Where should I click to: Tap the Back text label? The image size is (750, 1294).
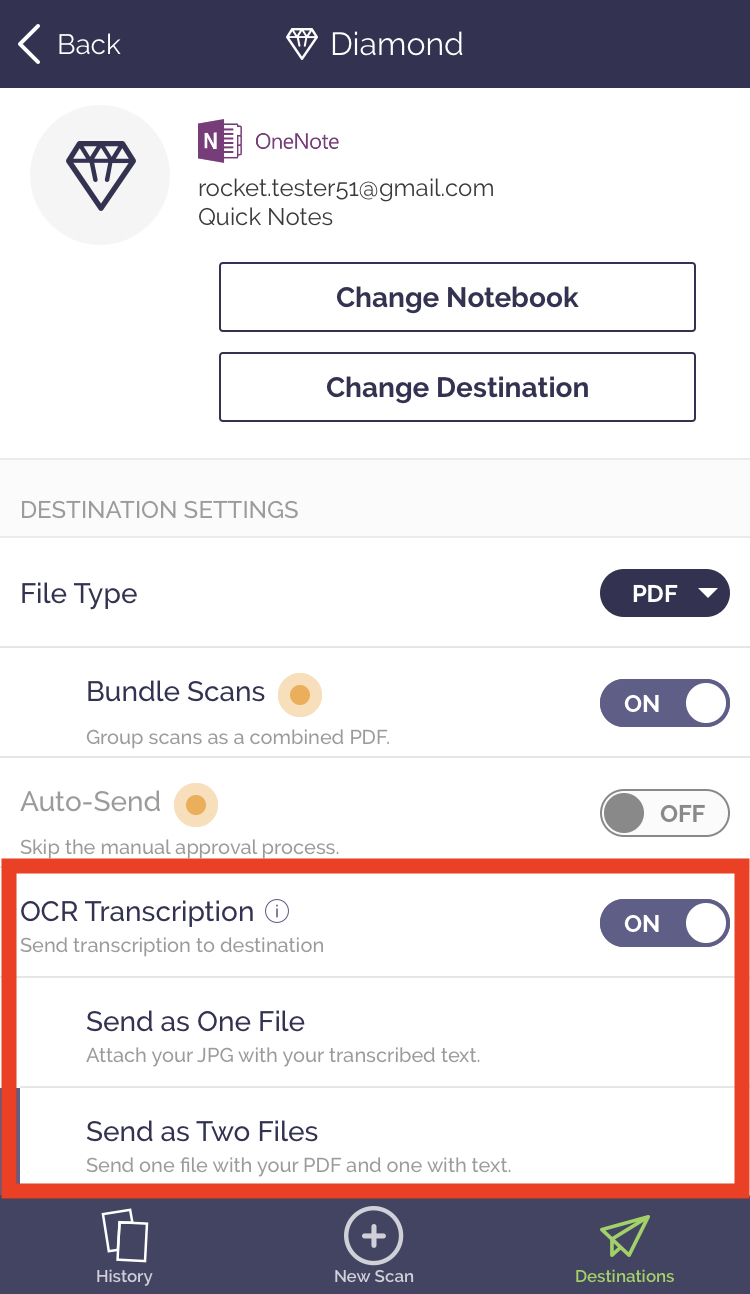pyautogui.click(x=89, y=45)
